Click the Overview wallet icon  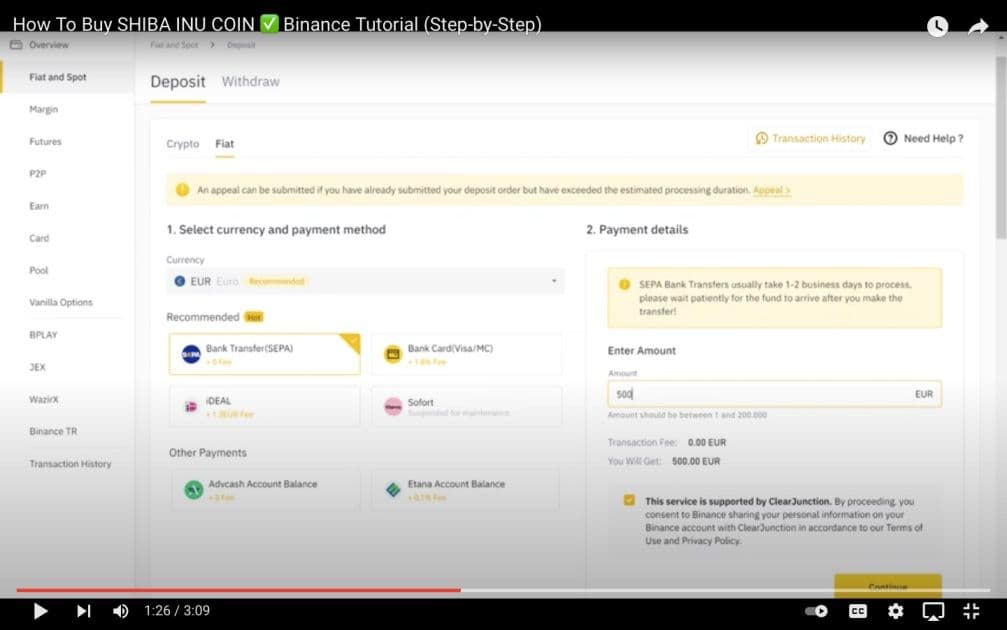coord(16,45)
